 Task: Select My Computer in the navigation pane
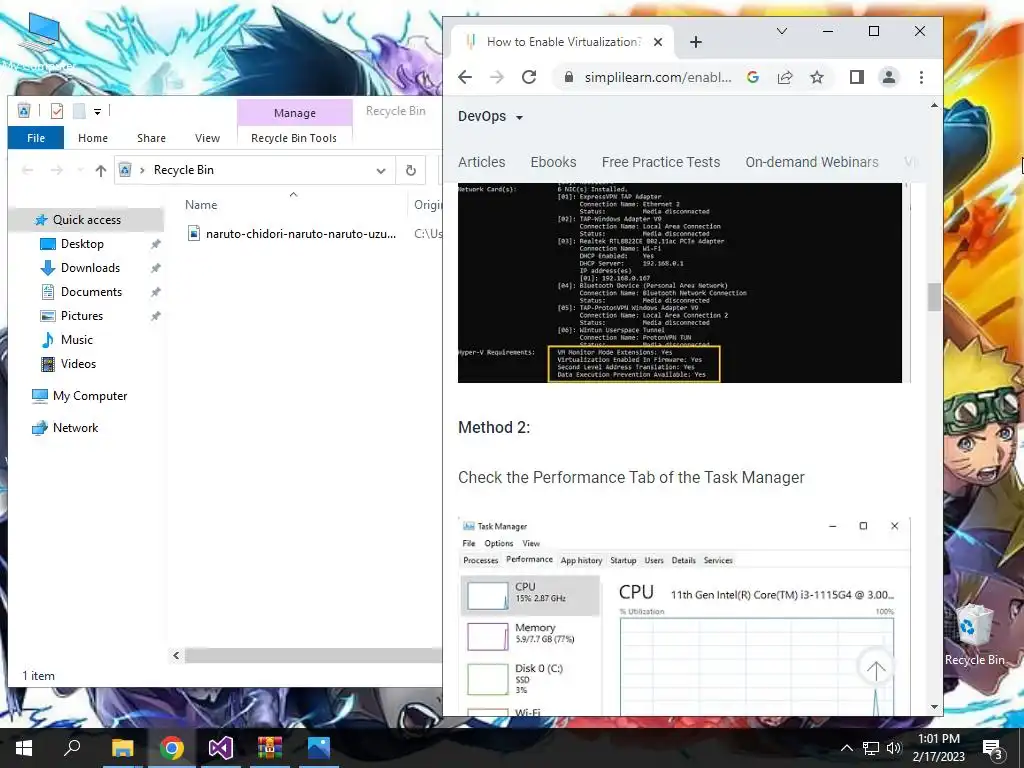(x=89, y=396)
